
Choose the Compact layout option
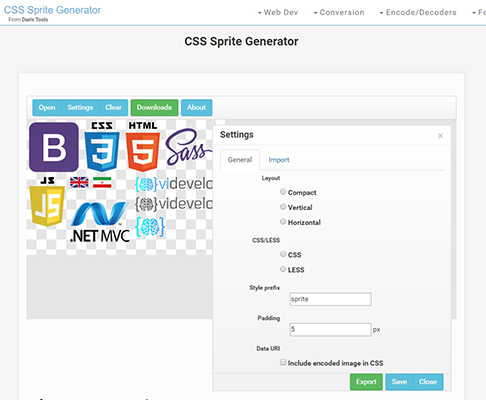[283, 192]
